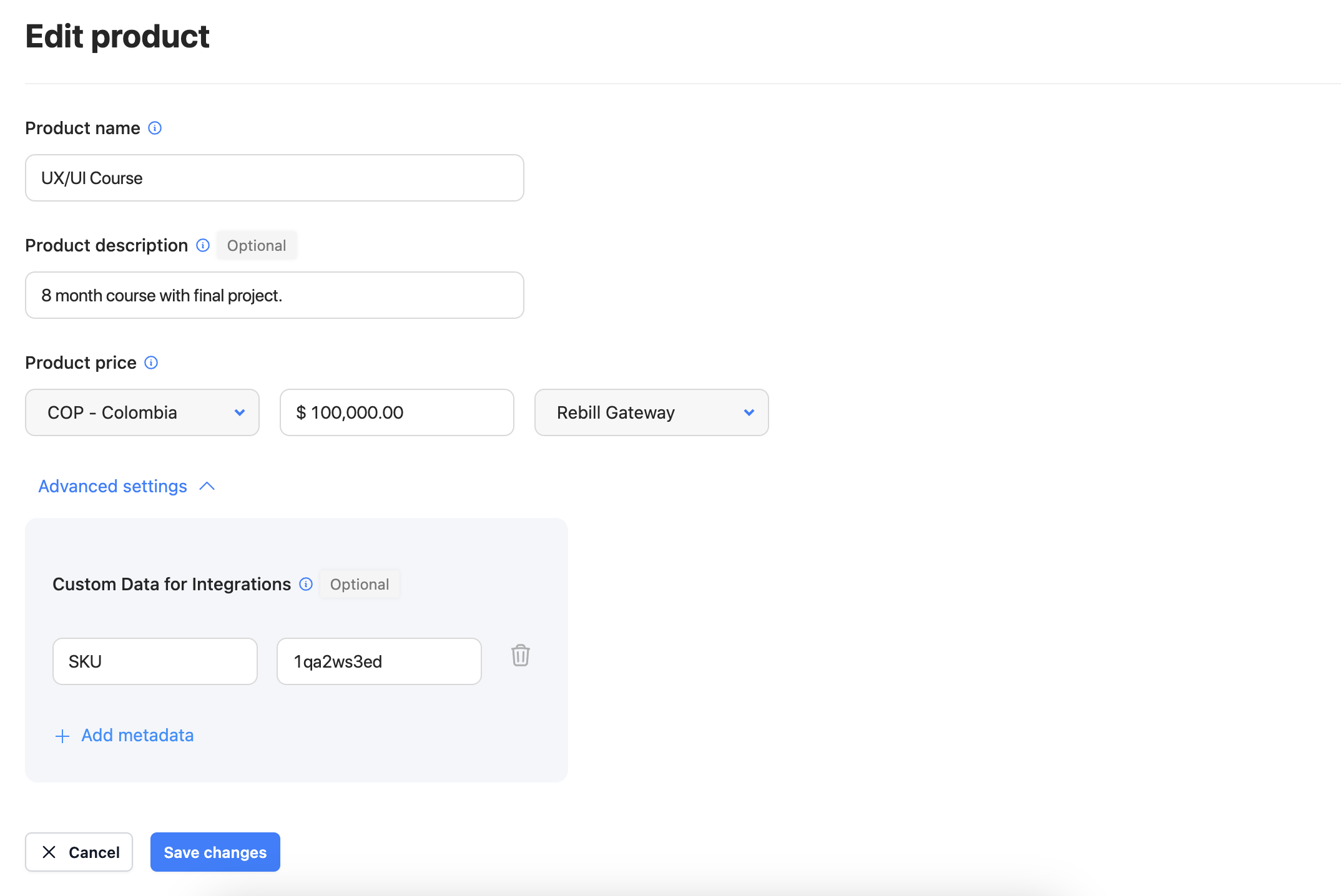Click the X icon inside the Cancel button

pyautogui.click(x=48, y=852)
